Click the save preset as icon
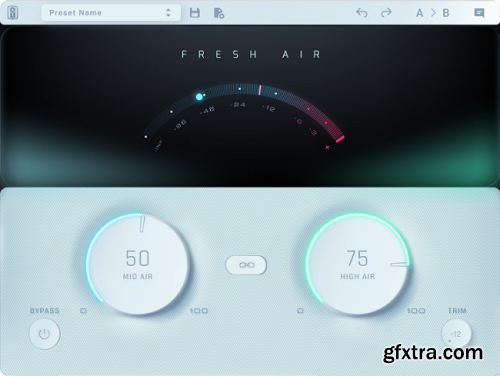 click(219, 13)
